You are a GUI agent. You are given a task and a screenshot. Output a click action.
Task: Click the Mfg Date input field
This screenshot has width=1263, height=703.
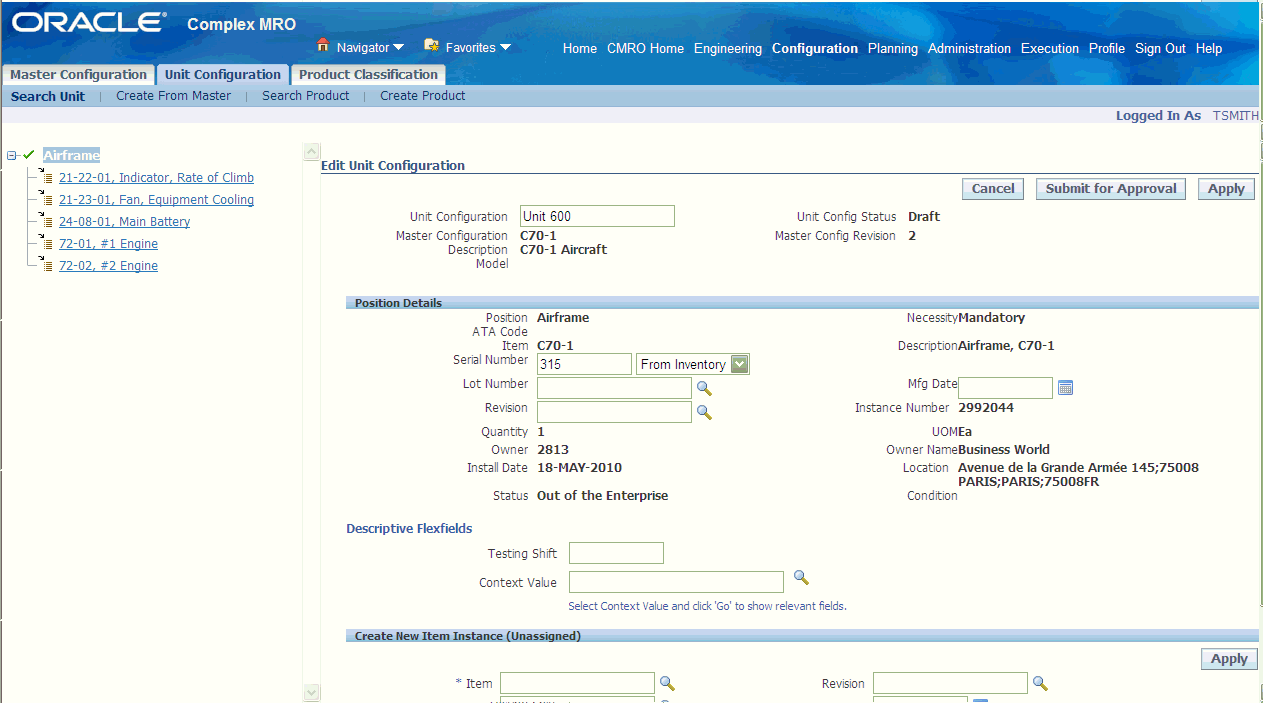pyautogui.click(x=1005, y=388)
